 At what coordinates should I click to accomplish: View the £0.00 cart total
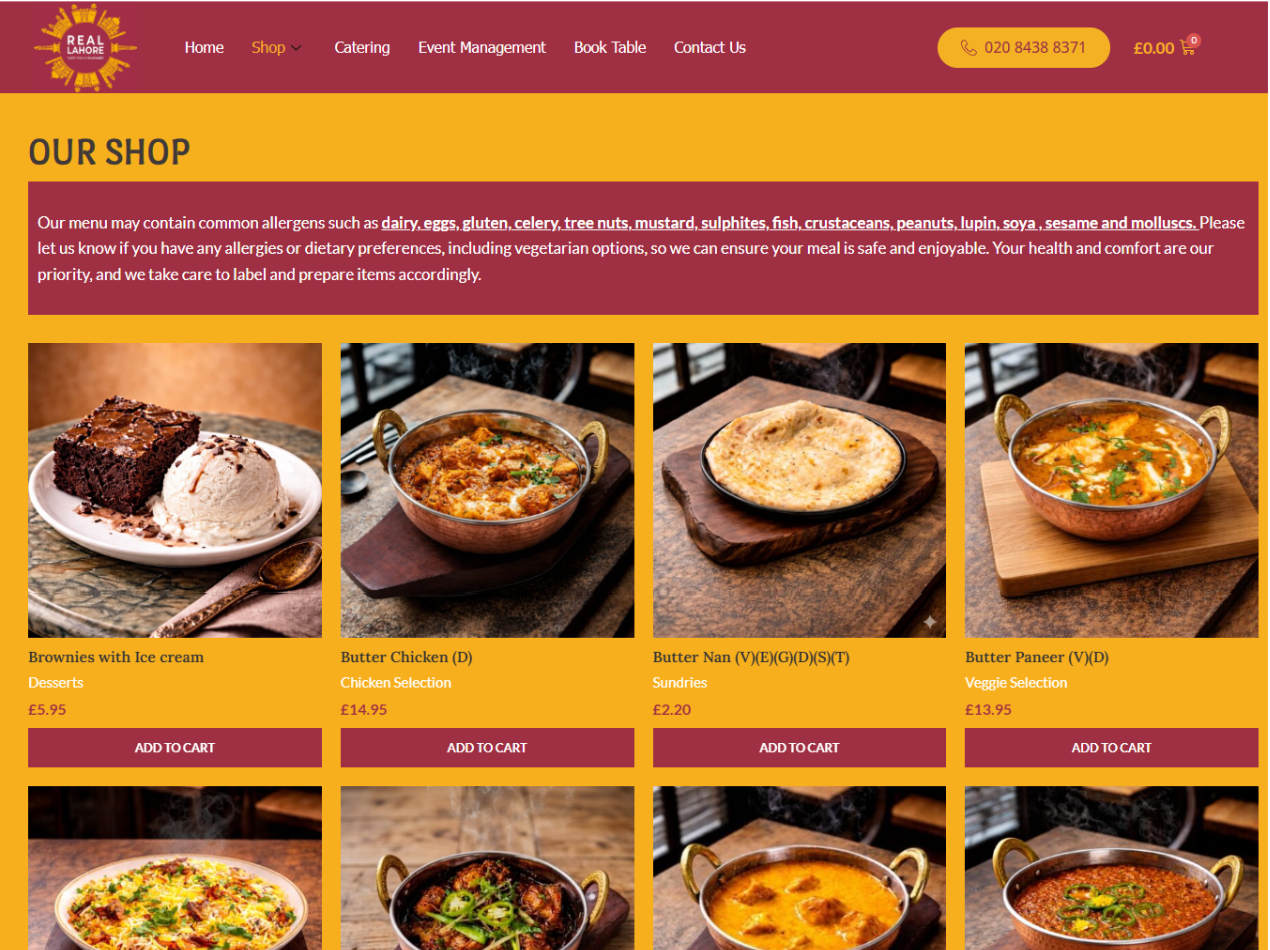1154,47
